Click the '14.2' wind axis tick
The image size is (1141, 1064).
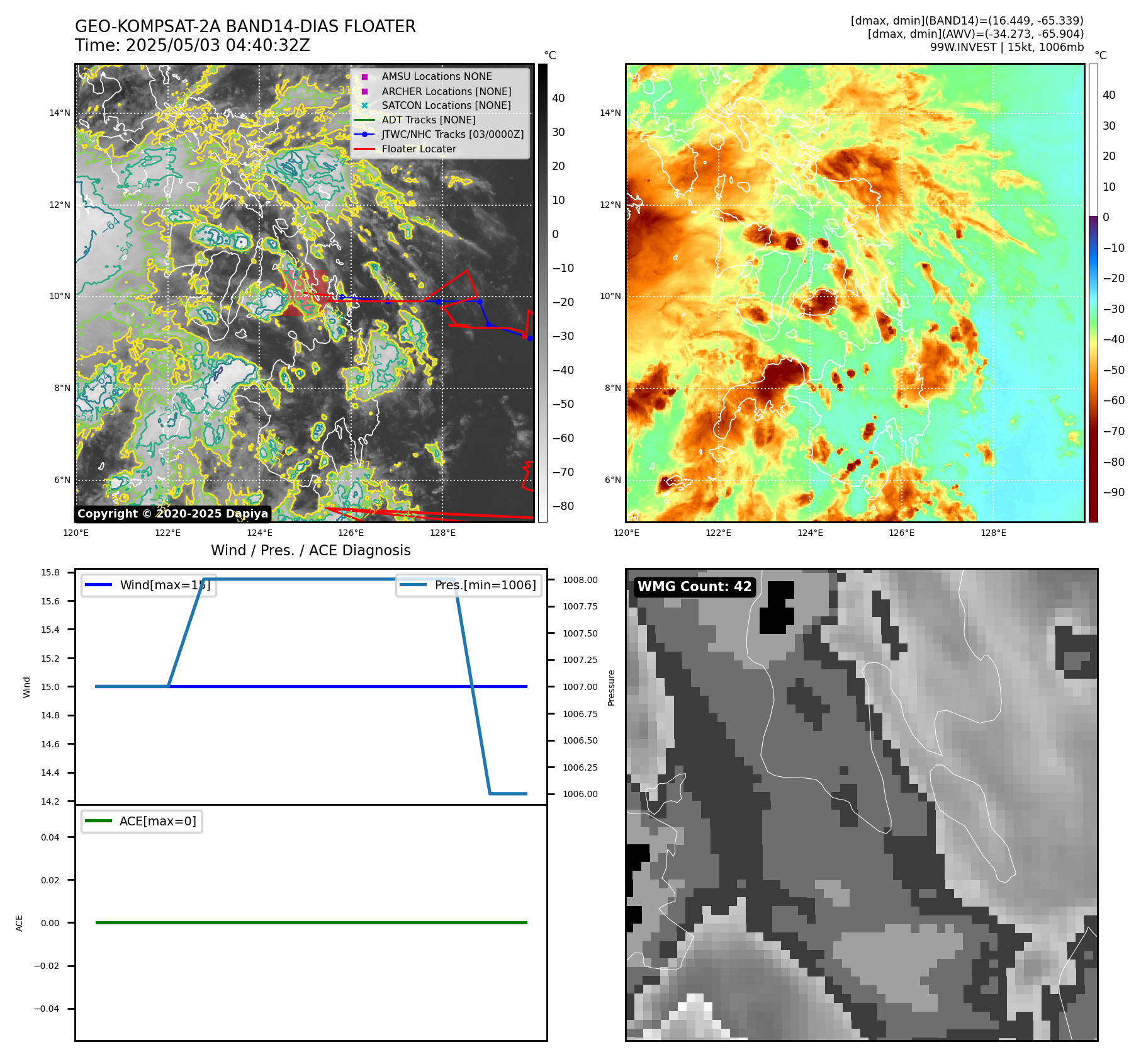(50, 801)
